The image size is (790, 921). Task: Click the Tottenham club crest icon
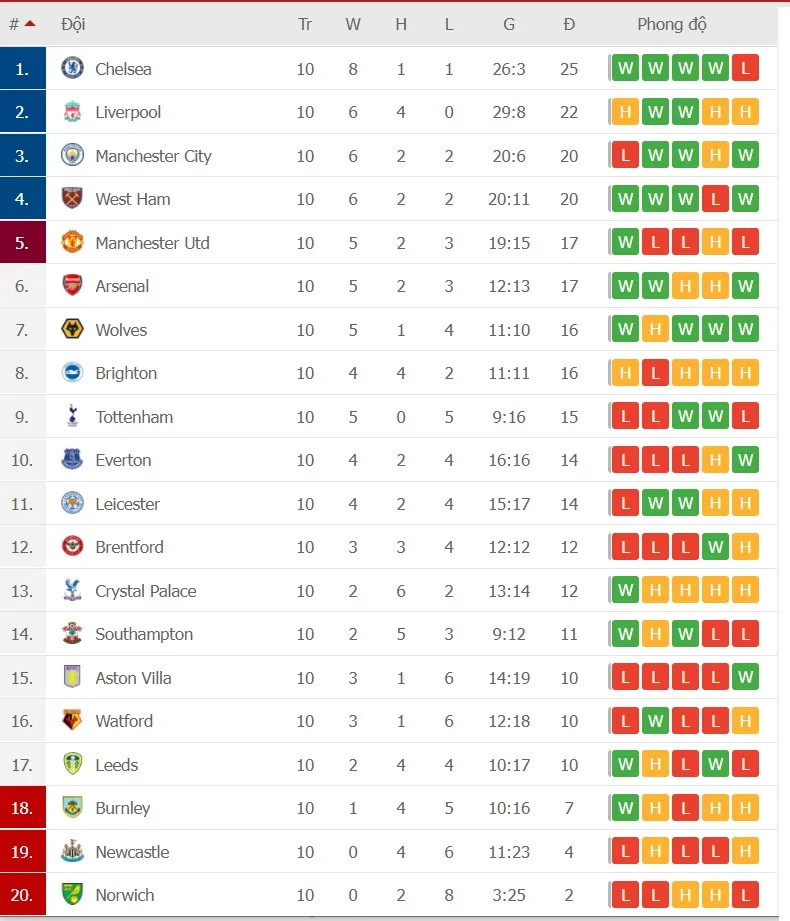(x=72, y=416)
